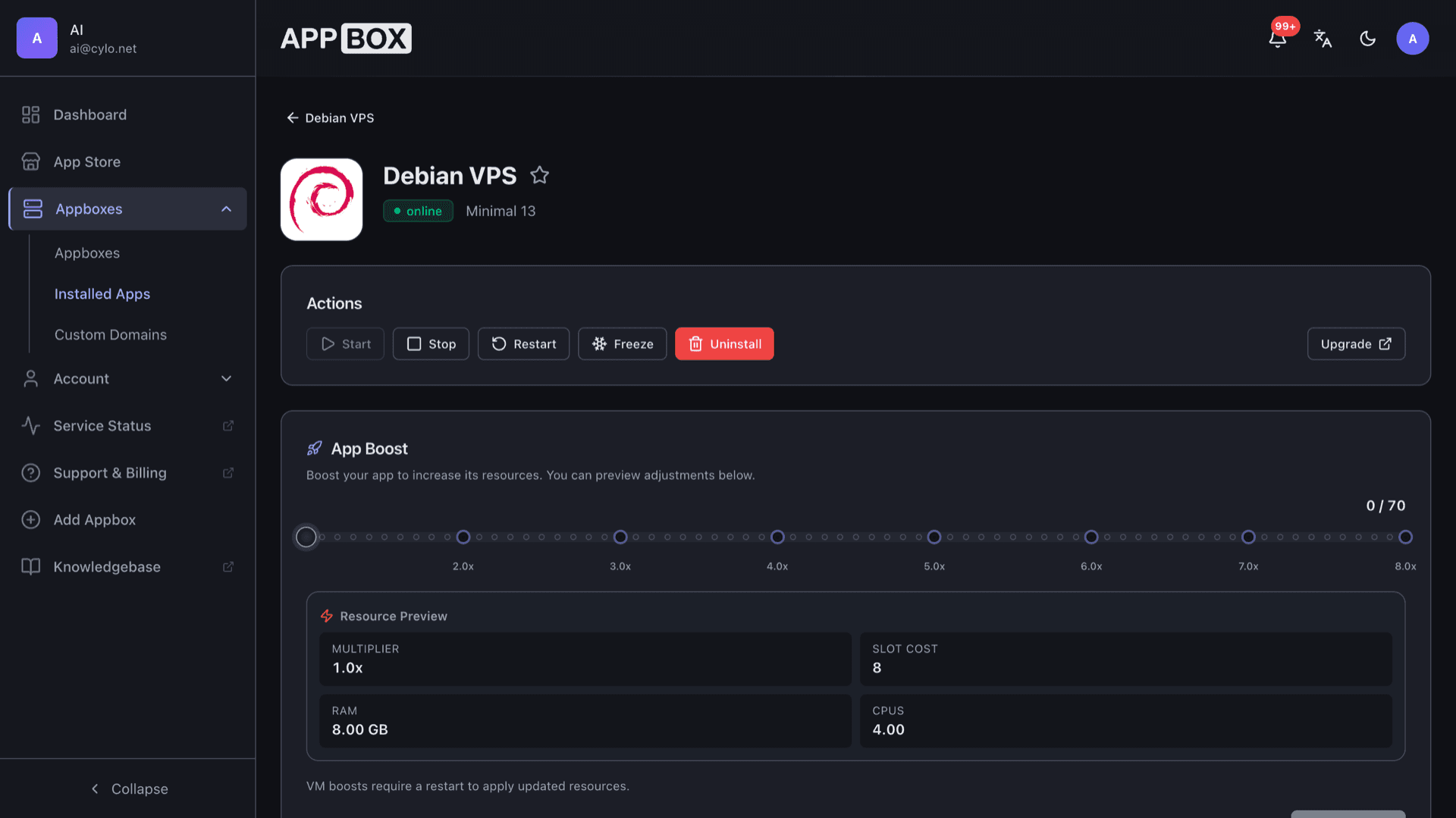Click the Slot Cost value 8

click(x=877, y=668)
